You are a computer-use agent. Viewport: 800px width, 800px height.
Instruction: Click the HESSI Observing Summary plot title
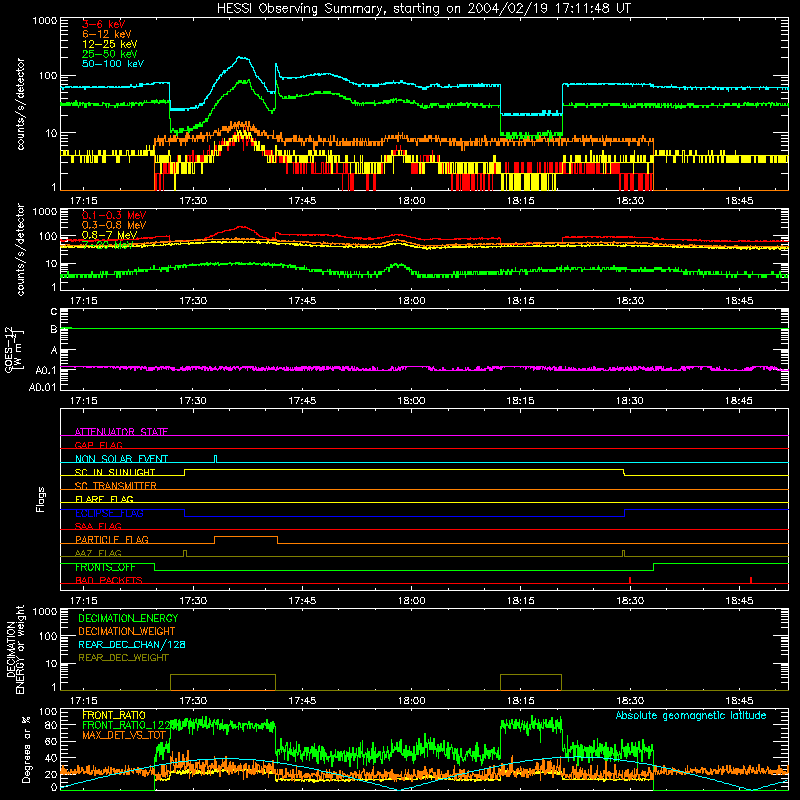423,9
